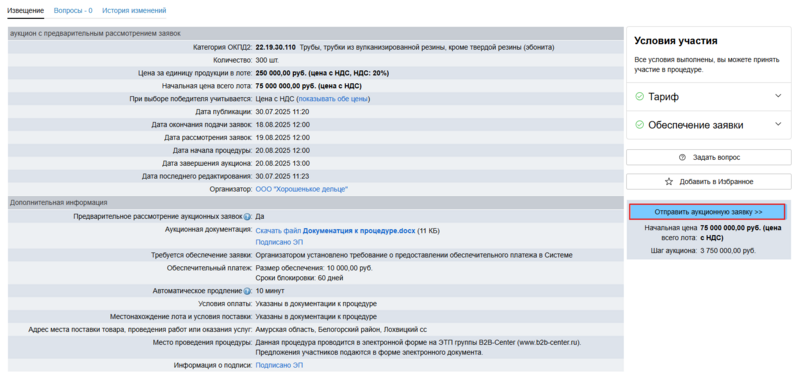This screenshot has height=378, width=800.
Task: Add procedure via Добавить в Избранное button
Action: pyautogui.click(x=709, y=182)
